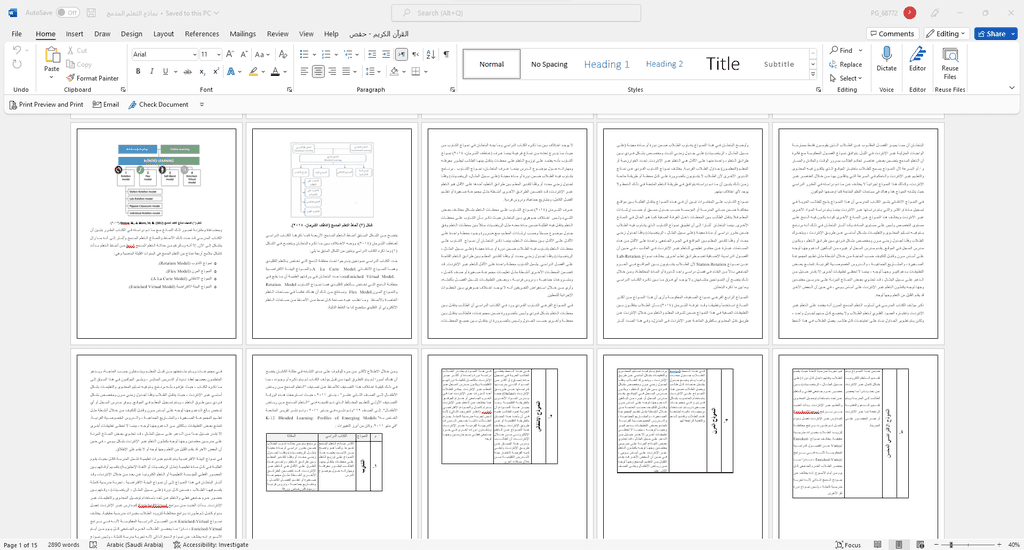Open Select dropdown in Editing group
Image resolution: width=1024 pixels, height=550 pixels.
[x=846, y=78]
